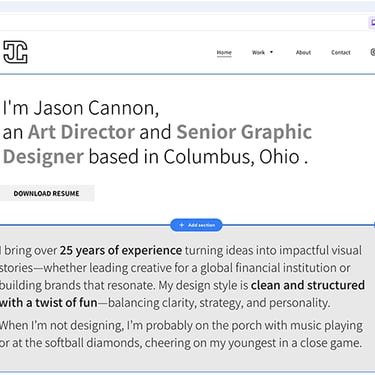Image resolution: width=375 pixels, height=375 pixels.
Task: Select the paragraph about softball diamonds
Action: pyautogui.click(x=181, y=334)
